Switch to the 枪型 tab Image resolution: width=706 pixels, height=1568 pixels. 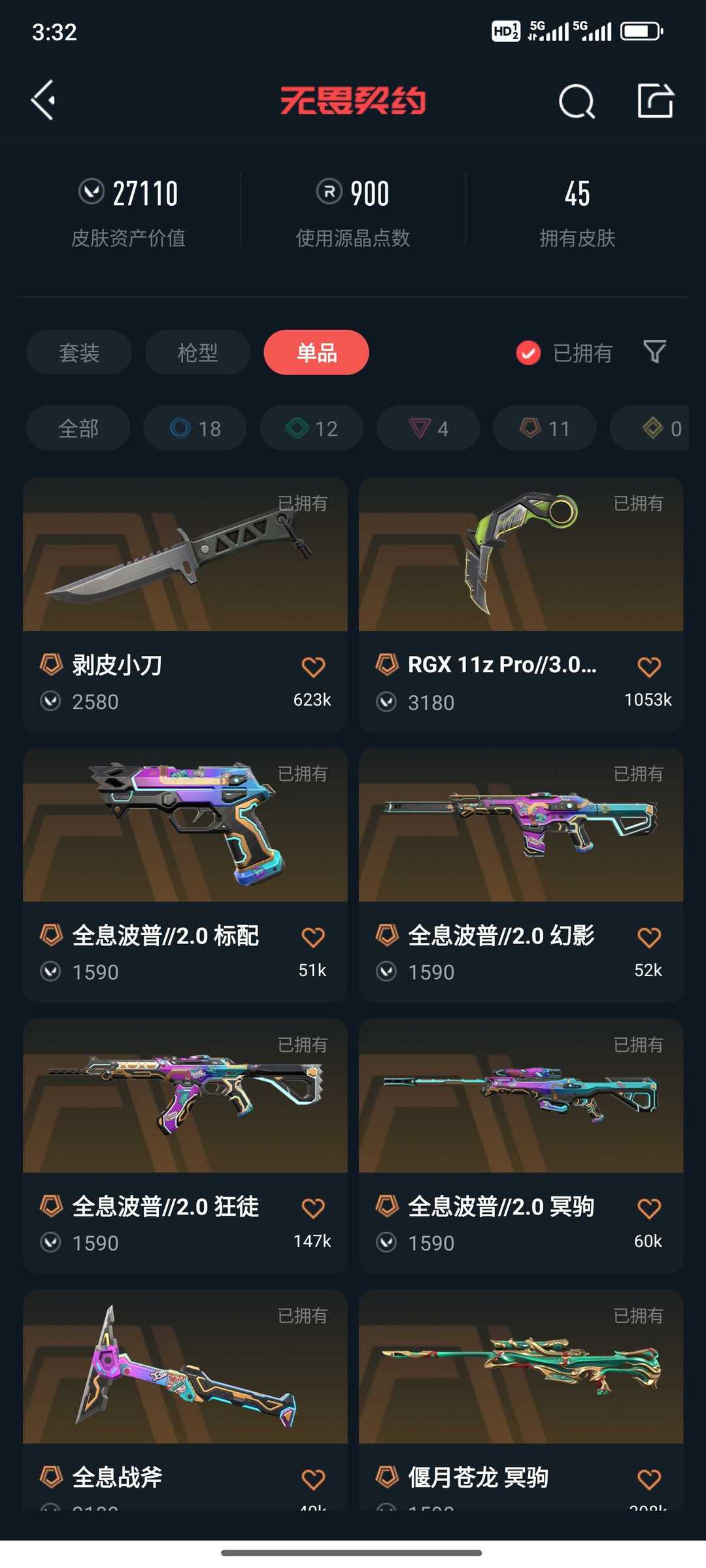(197, 353)
